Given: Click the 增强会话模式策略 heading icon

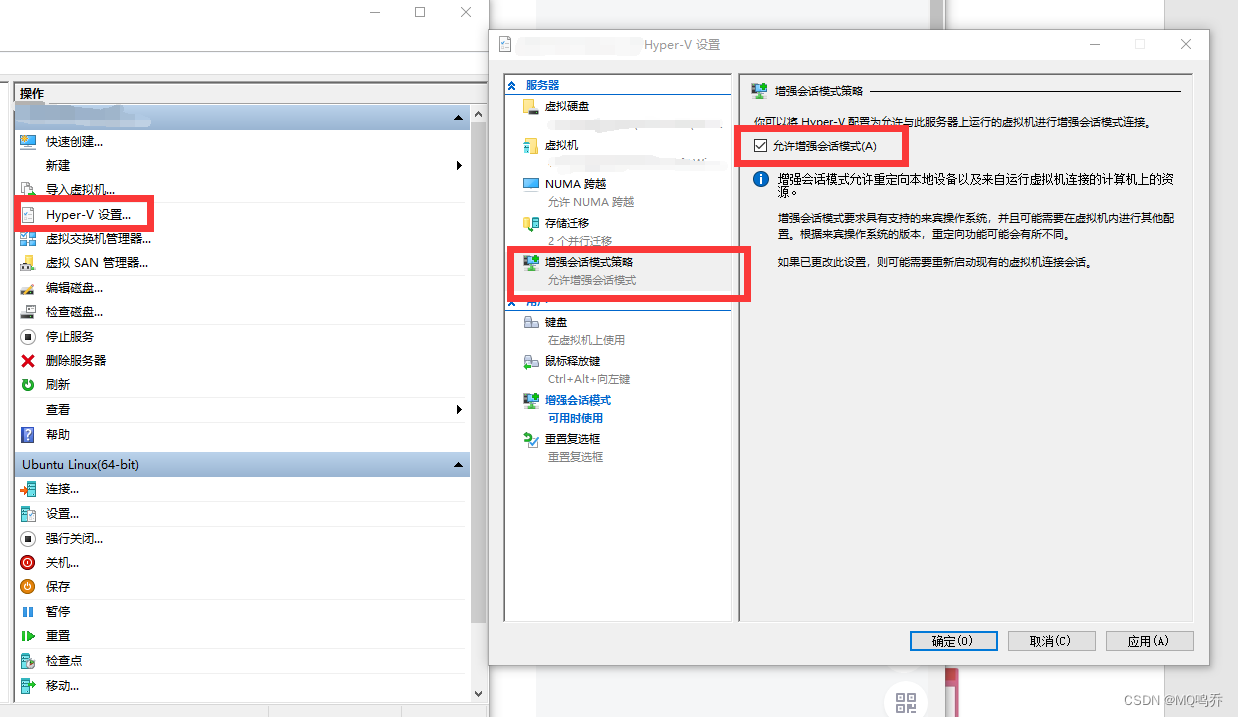Looking at the screenshot, I should tap(760, 92).
